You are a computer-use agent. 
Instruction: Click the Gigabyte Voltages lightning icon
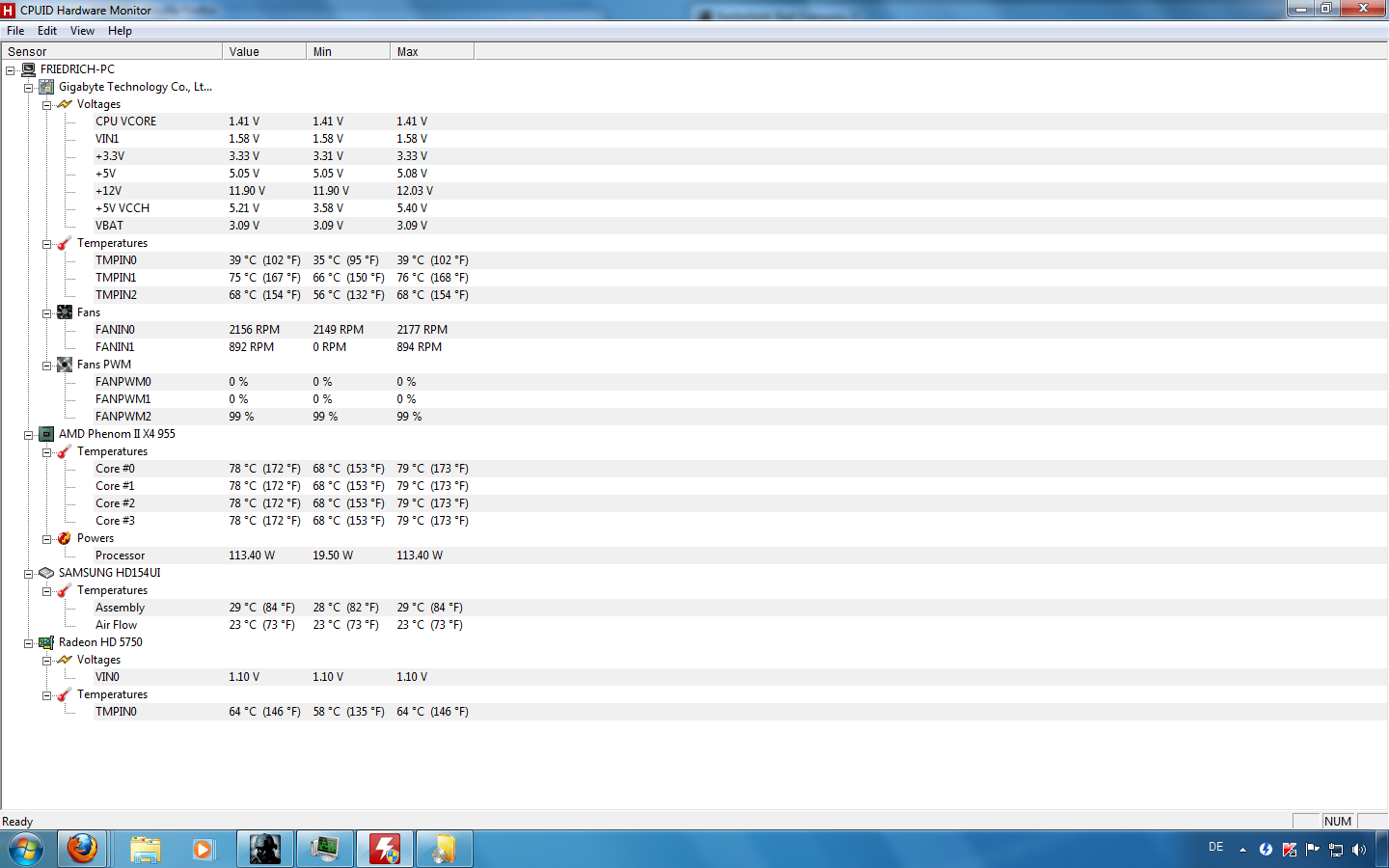coord(65,104)
